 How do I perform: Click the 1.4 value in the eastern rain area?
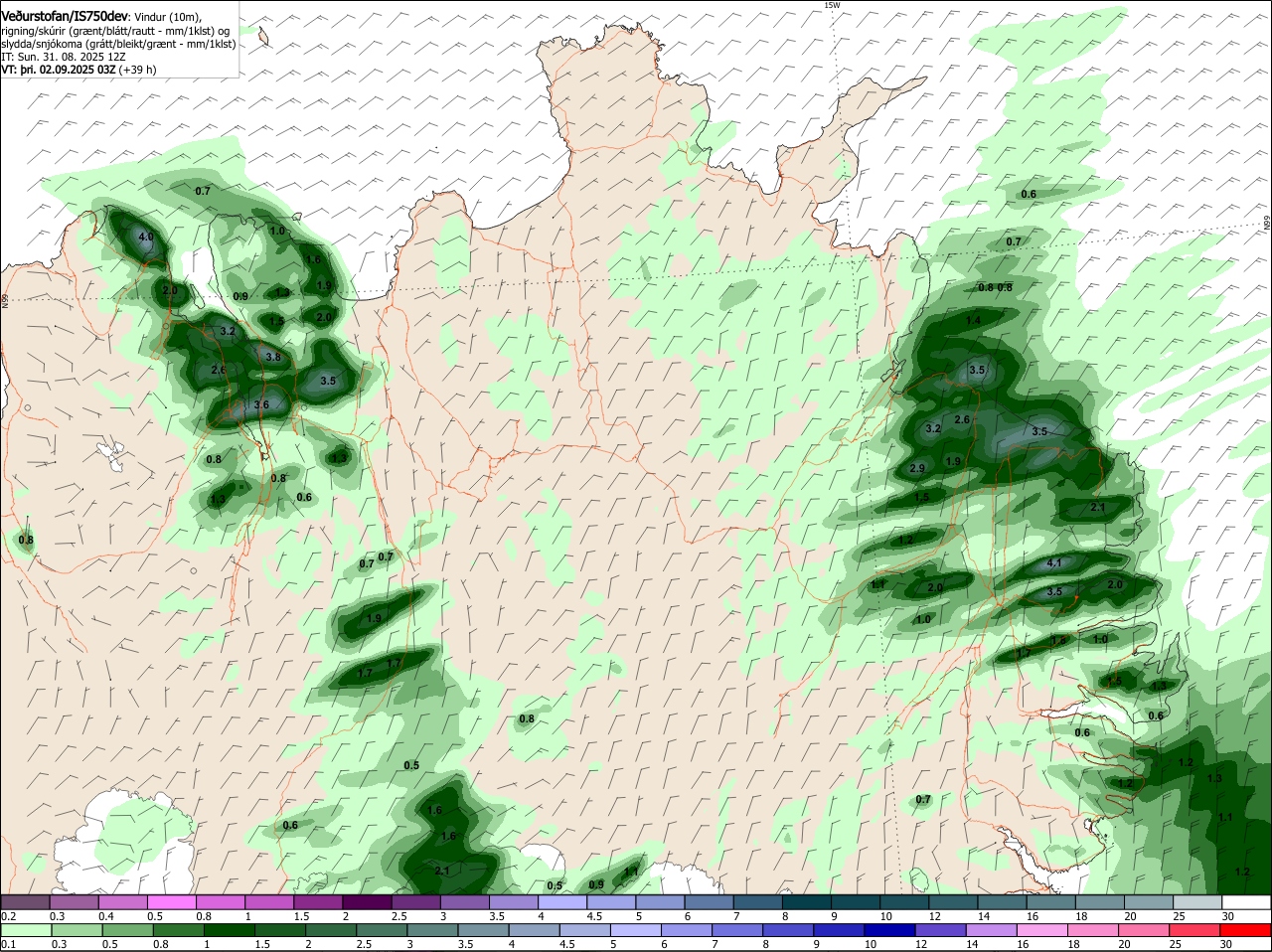coord(973,320)
